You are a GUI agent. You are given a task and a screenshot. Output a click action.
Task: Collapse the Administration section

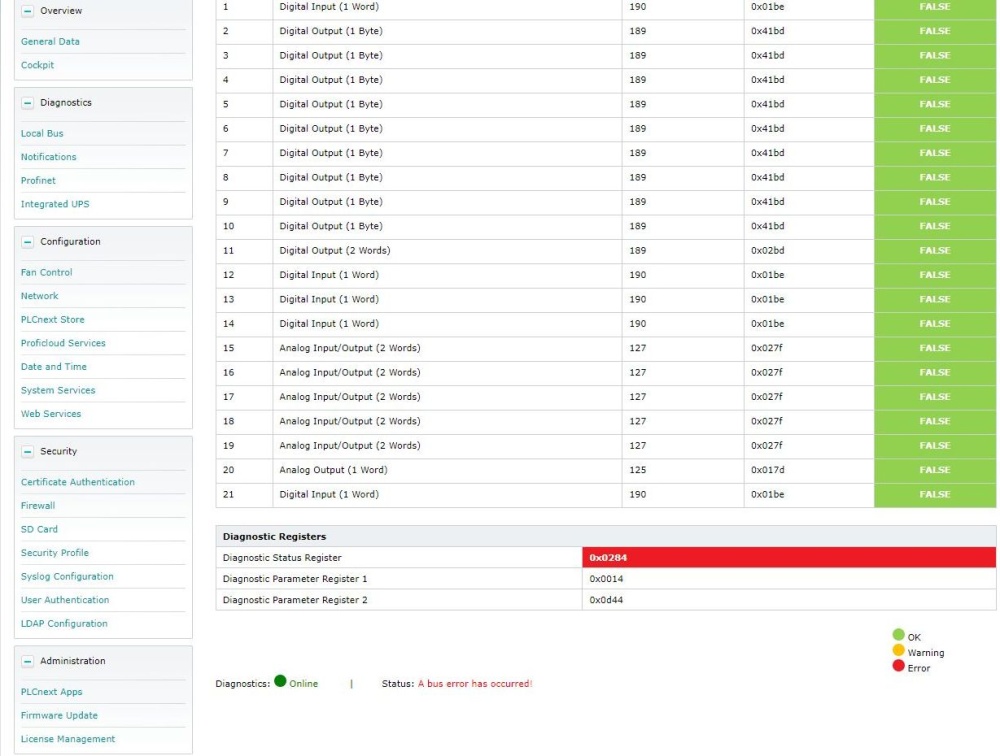click(27, 662)
